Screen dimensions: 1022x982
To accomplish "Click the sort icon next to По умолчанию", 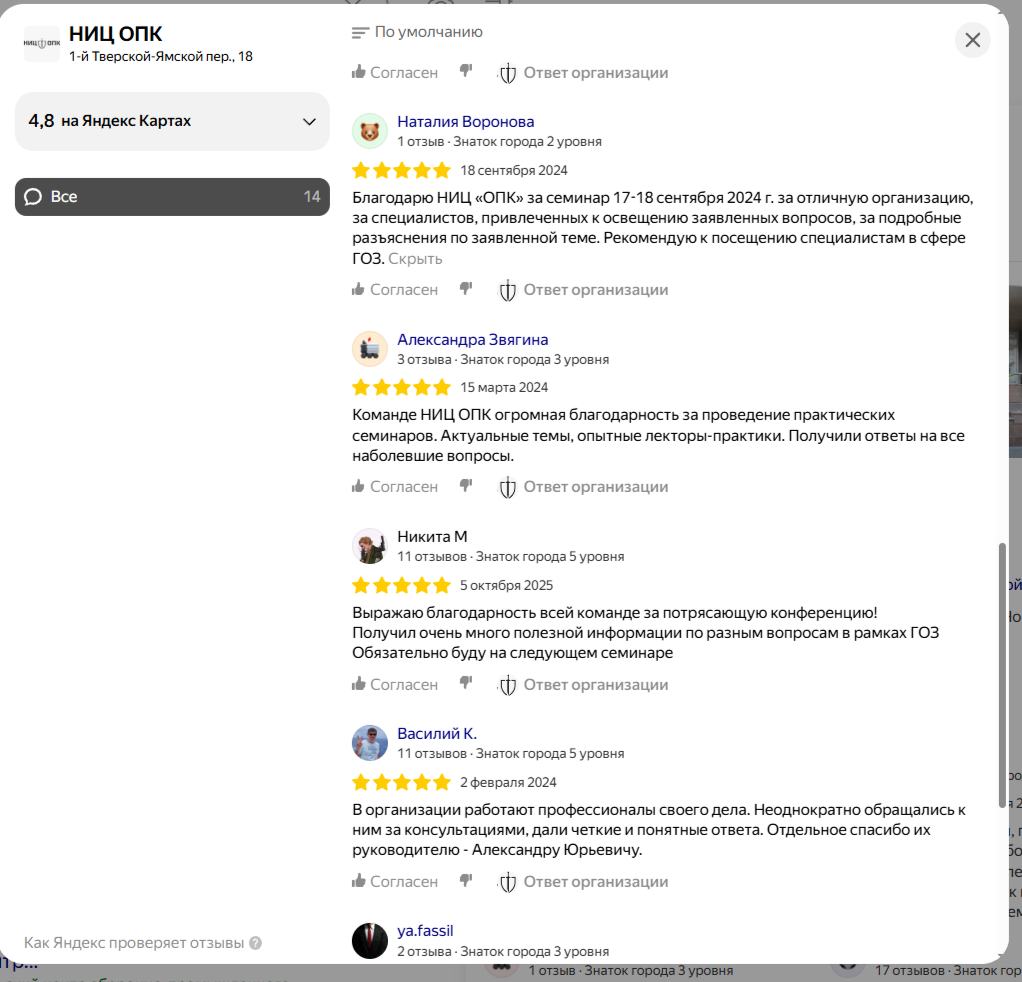I will click(x=360, y=33).
